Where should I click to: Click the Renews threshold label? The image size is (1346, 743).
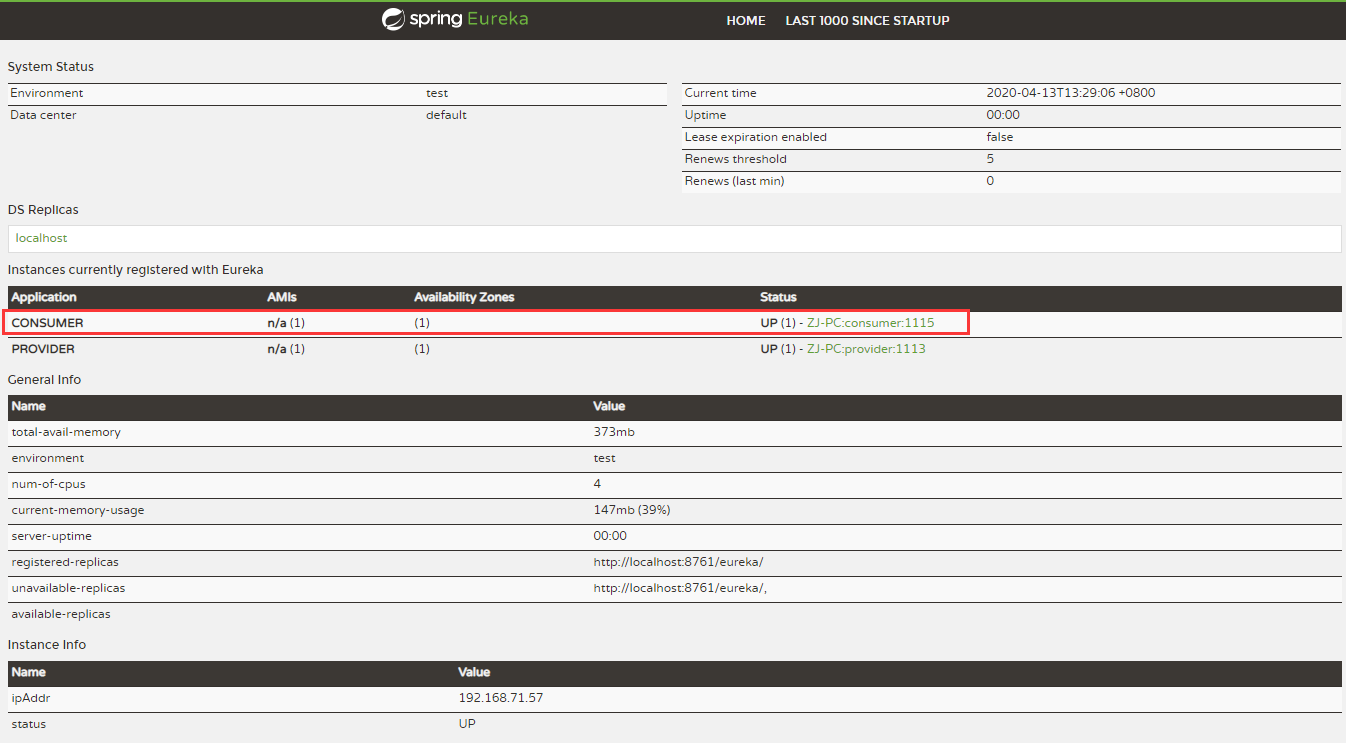point(735,159)
